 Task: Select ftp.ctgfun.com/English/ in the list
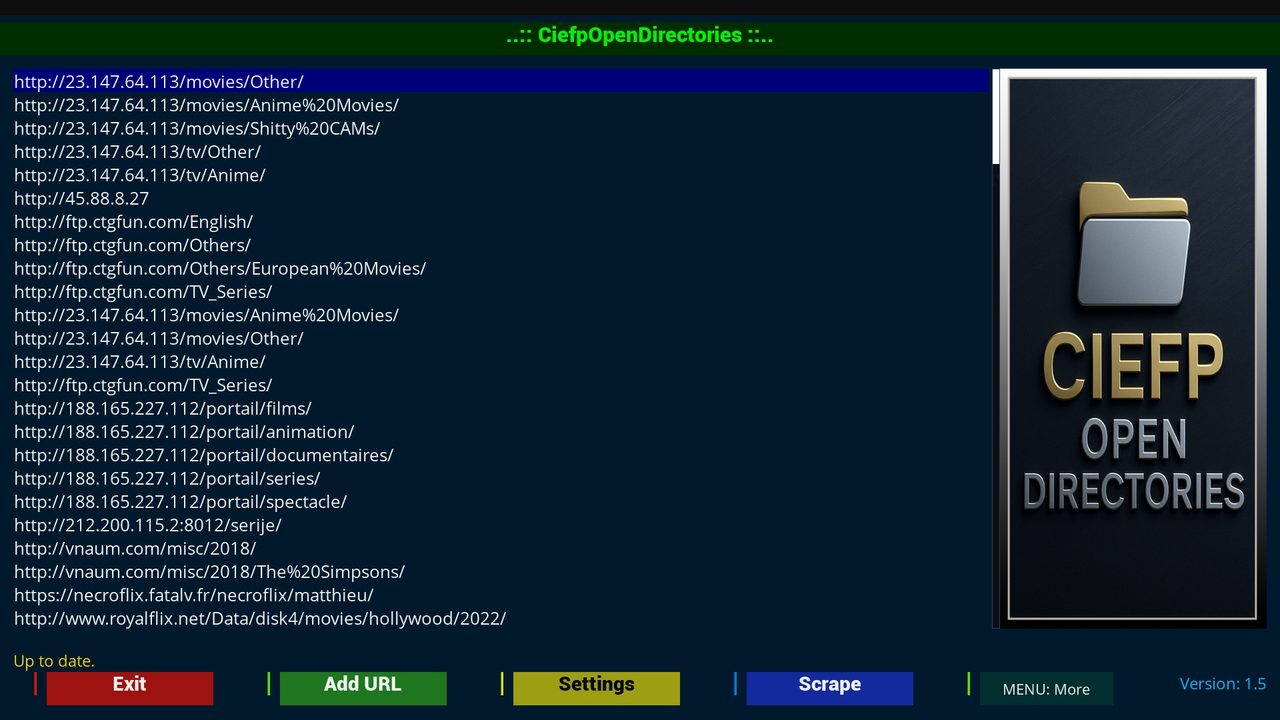coord(501,221)
